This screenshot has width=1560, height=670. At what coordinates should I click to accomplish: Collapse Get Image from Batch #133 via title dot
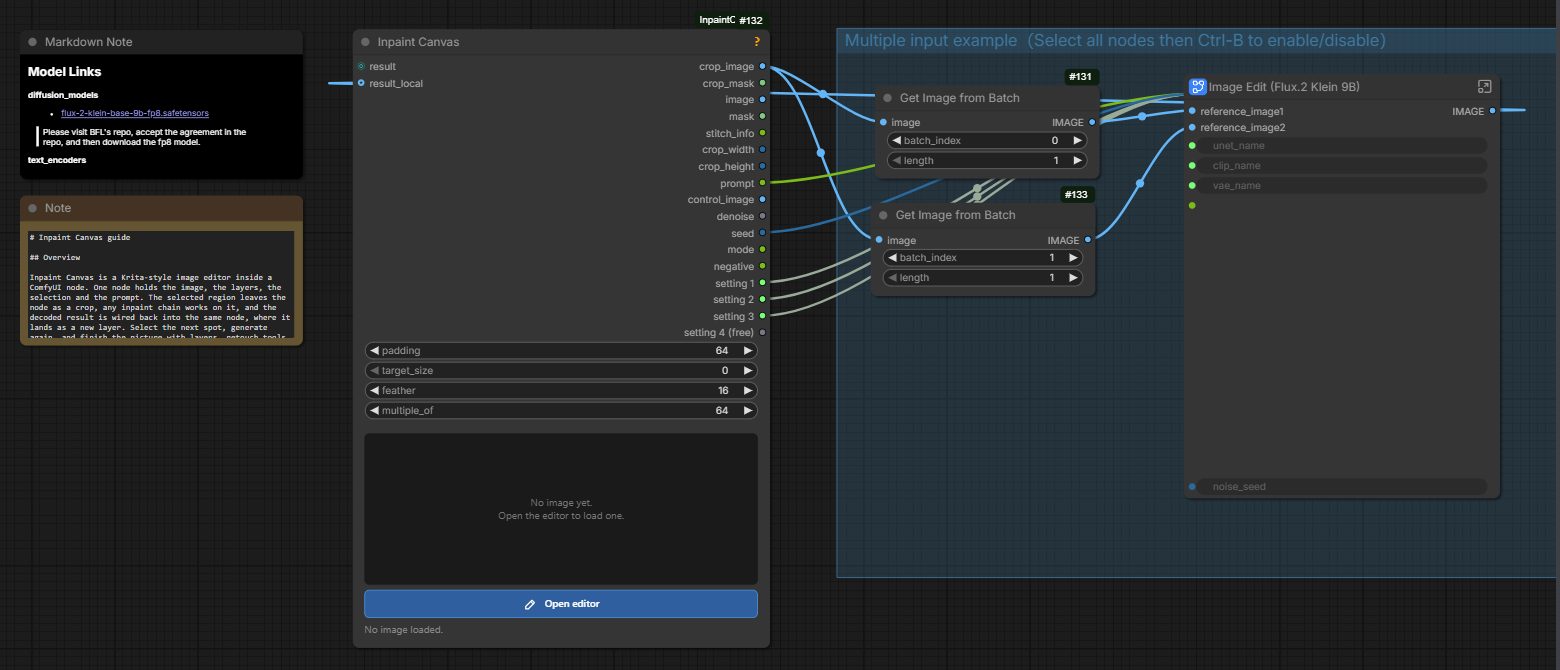click(884, 215)
